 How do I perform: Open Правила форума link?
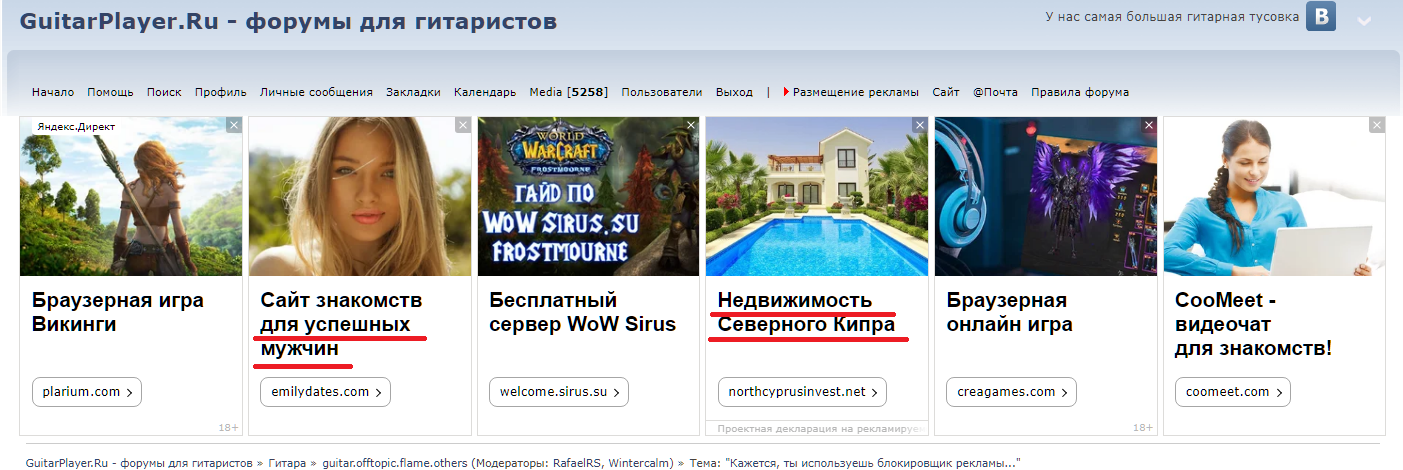point(1080,92)
